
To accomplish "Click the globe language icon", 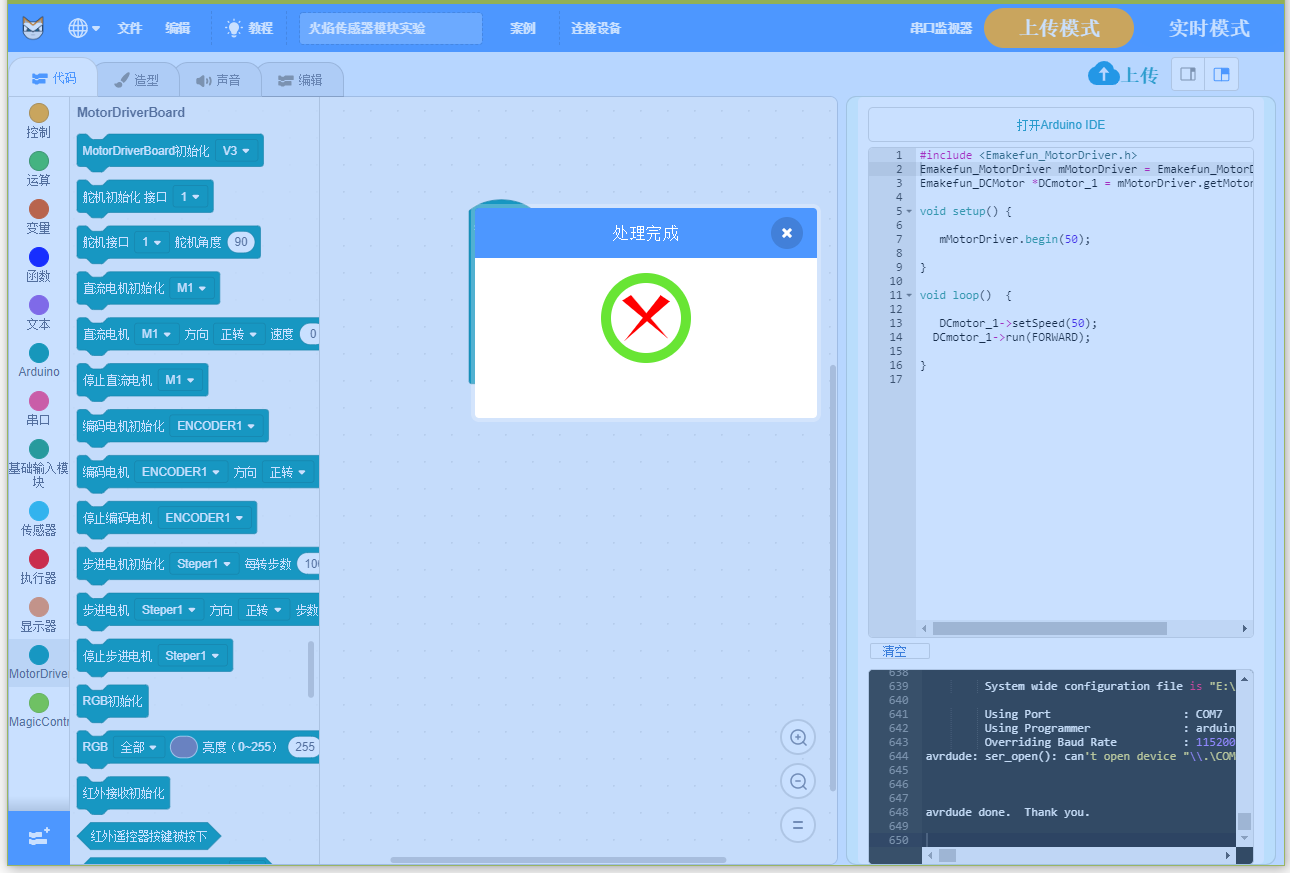I will (x=79, y=28).
